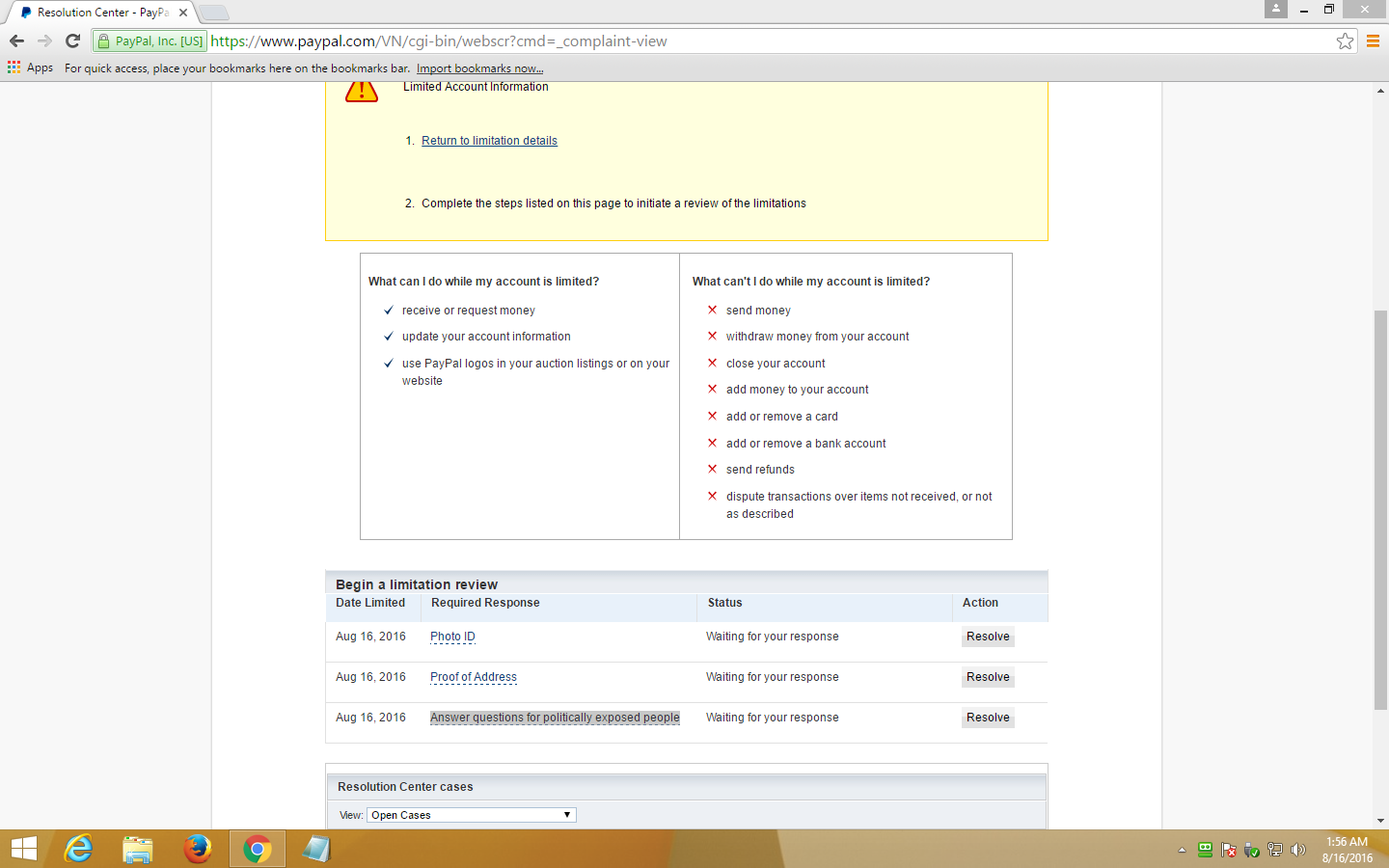
Task: Open the notepad app on the taskbar
Action: point(316,849)
